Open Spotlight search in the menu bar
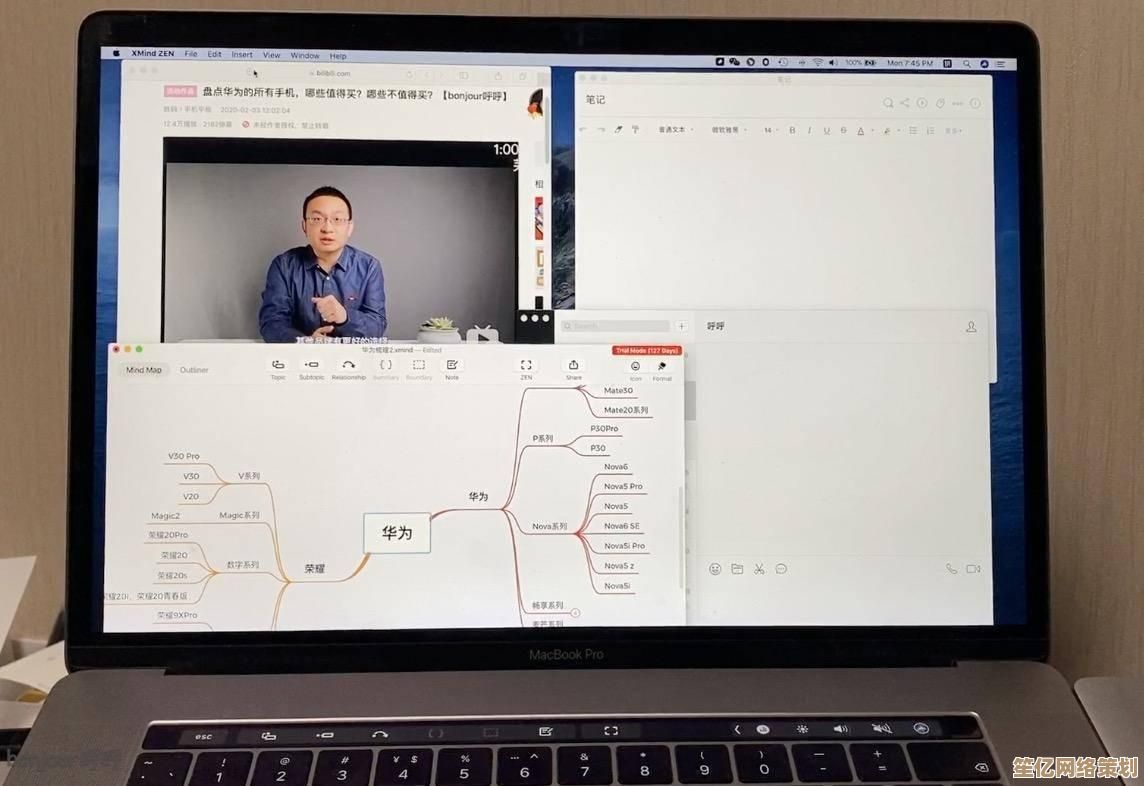Image resolution: width=1144 pixels, height=786 pixels. [x=967, y=64]
